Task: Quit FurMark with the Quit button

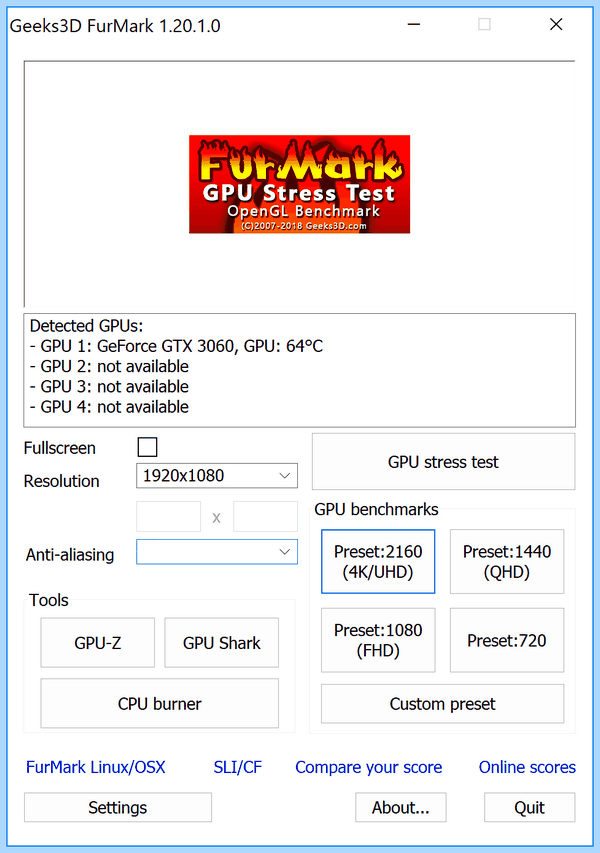Action: (530, 807)
